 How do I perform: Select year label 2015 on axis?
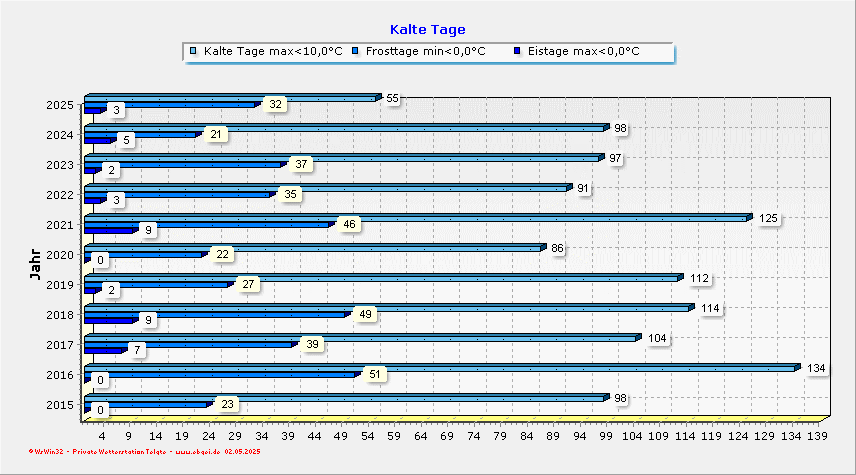coord(60,405)
